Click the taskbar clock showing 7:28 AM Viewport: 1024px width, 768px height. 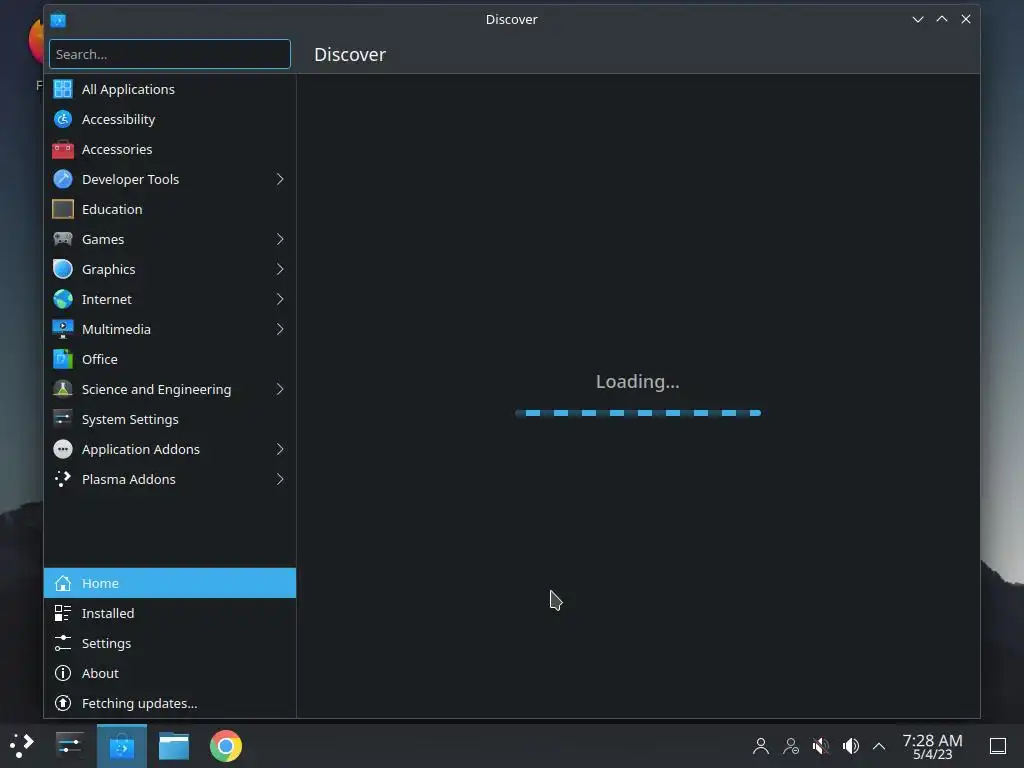tap(932, 746)
